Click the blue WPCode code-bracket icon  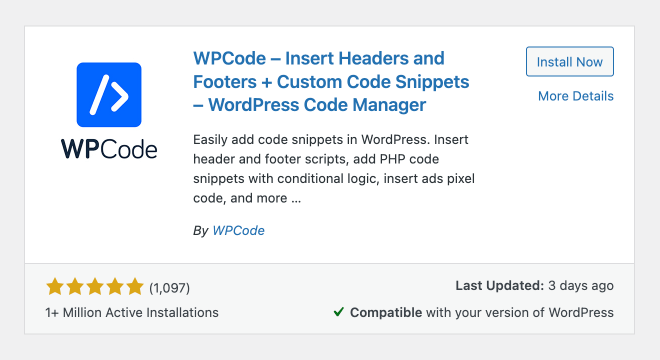click(109, 95)
